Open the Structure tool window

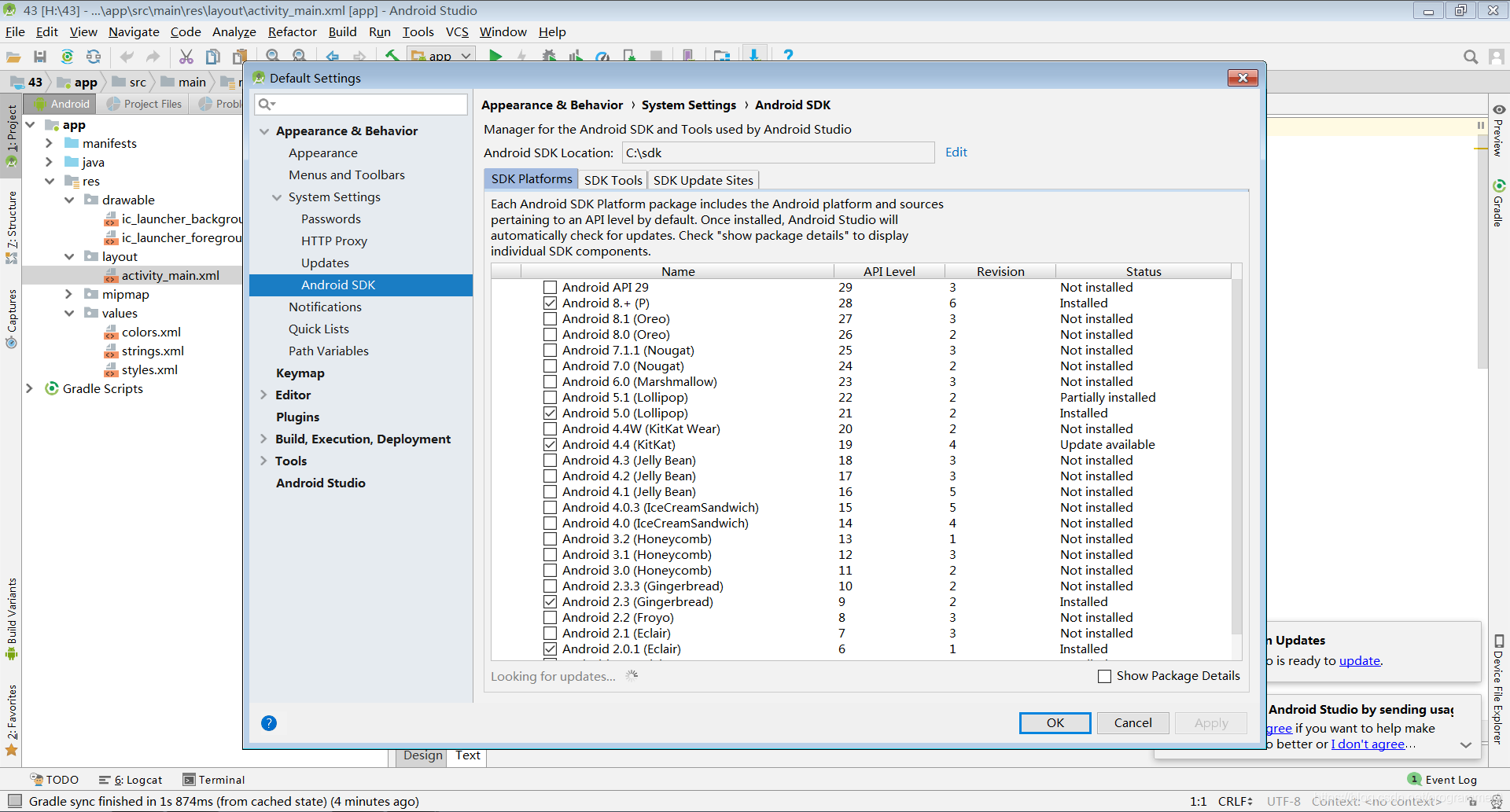tap(12, 226)
